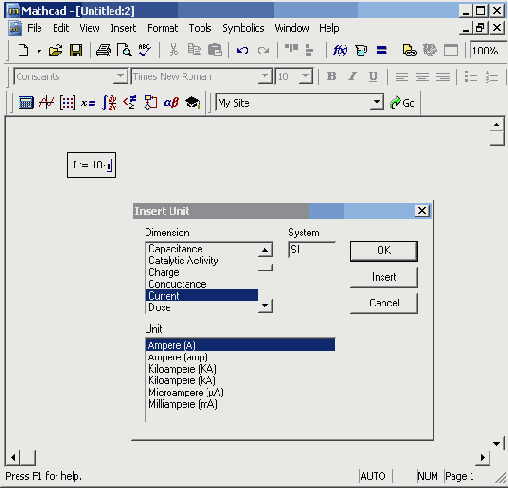
Task: Expand the Constants style dropdown
Action: click(x=120, y=76)
